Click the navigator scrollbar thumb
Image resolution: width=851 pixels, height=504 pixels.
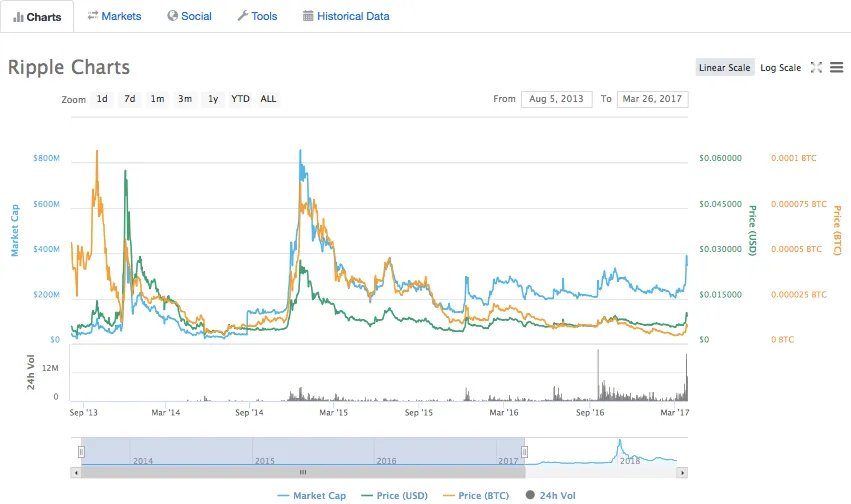tap(303, 473)
